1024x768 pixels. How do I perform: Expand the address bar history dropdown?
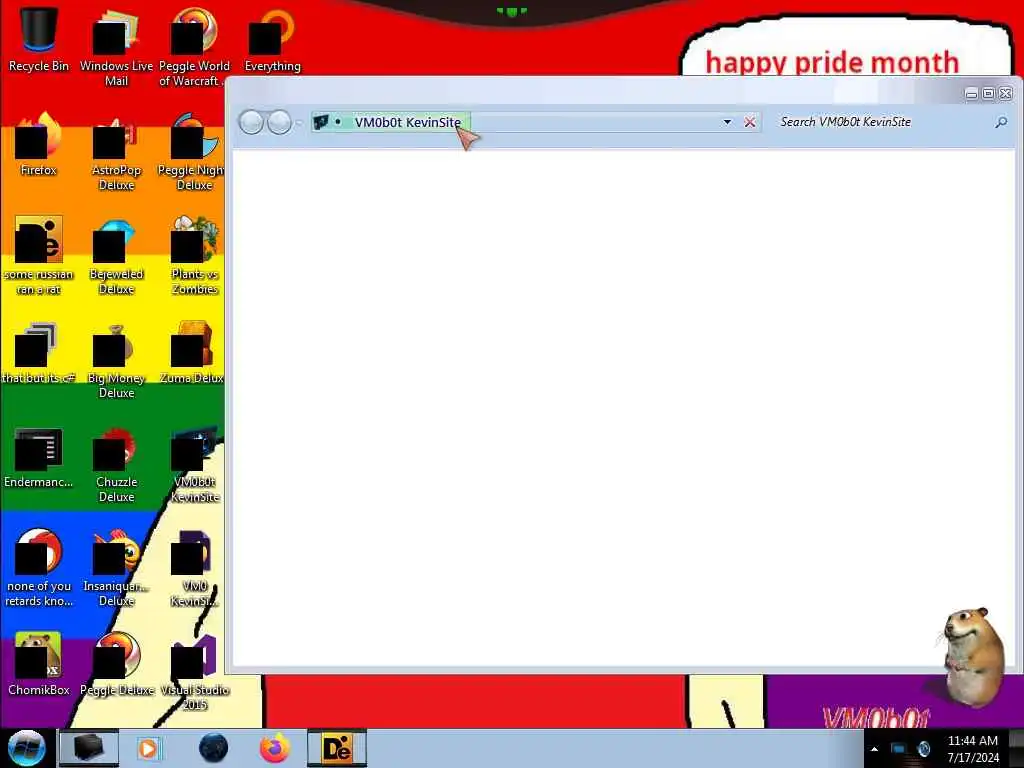tap(727, 122)
